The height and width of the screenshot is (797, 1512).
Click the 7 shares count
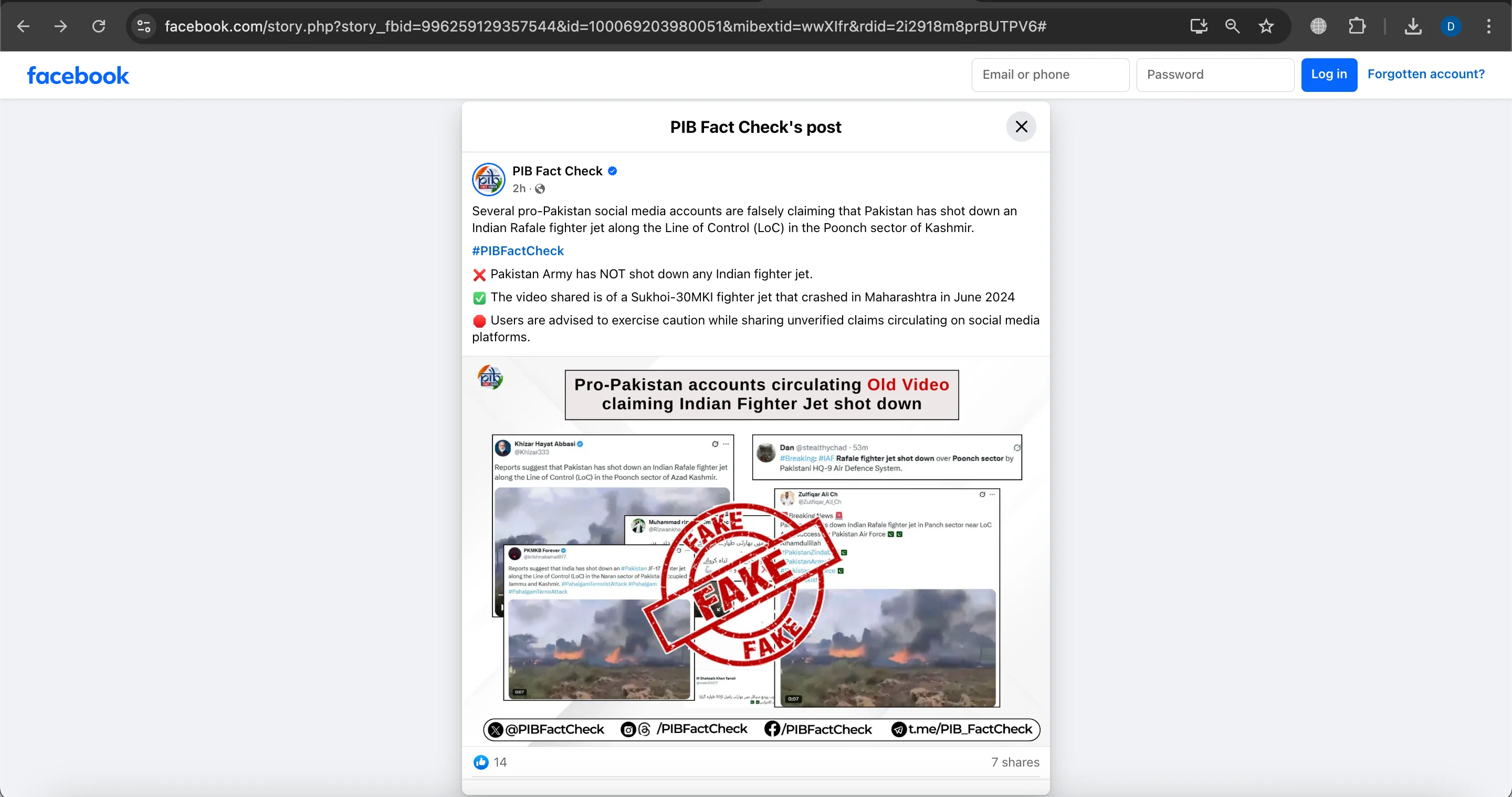1015,762
